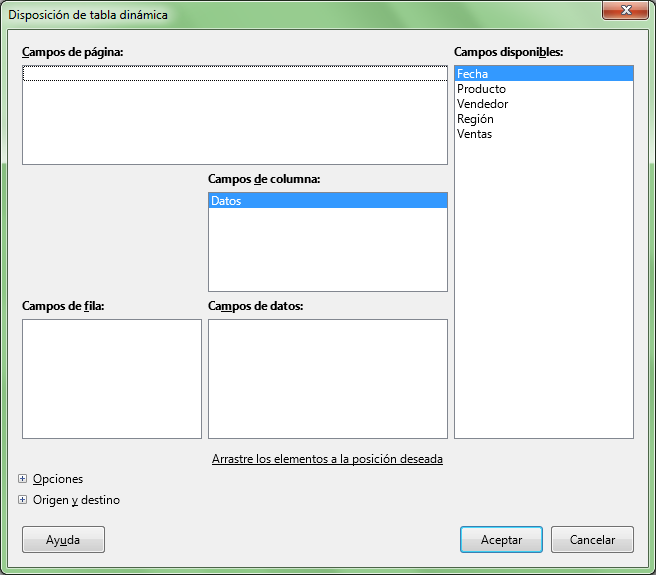Select Fecha in available fields
This screenshot has width=656, height=575.
[x=473, y=73]
